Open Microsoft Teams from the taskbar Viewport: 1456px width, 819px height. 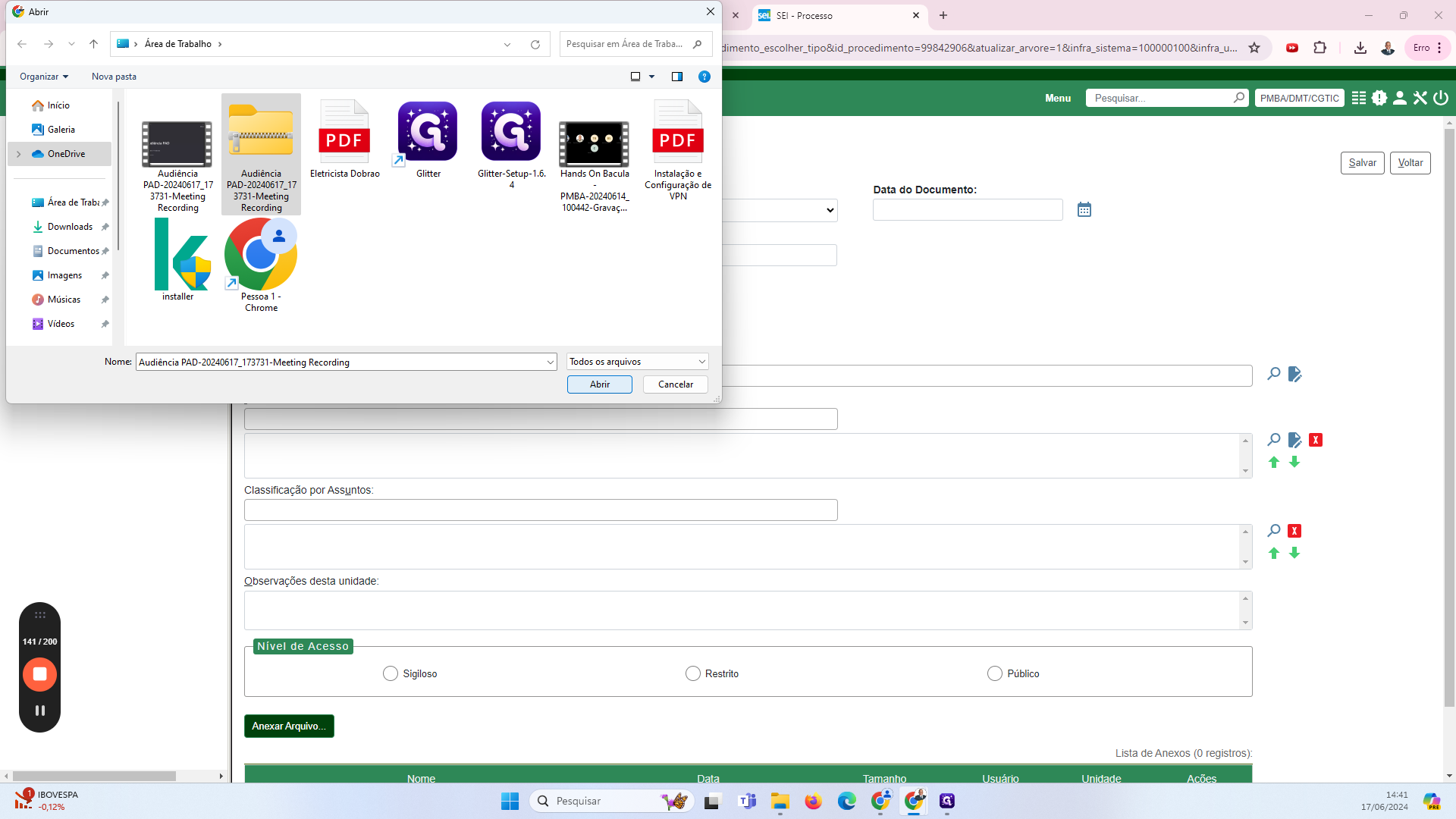[747, 801]
